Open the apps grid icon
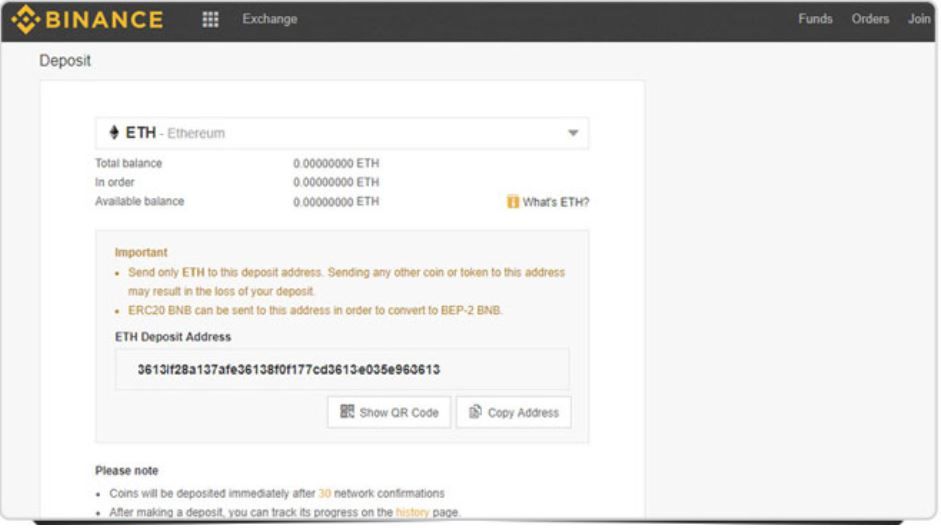 pyautogui.click(x=210, y=19)
